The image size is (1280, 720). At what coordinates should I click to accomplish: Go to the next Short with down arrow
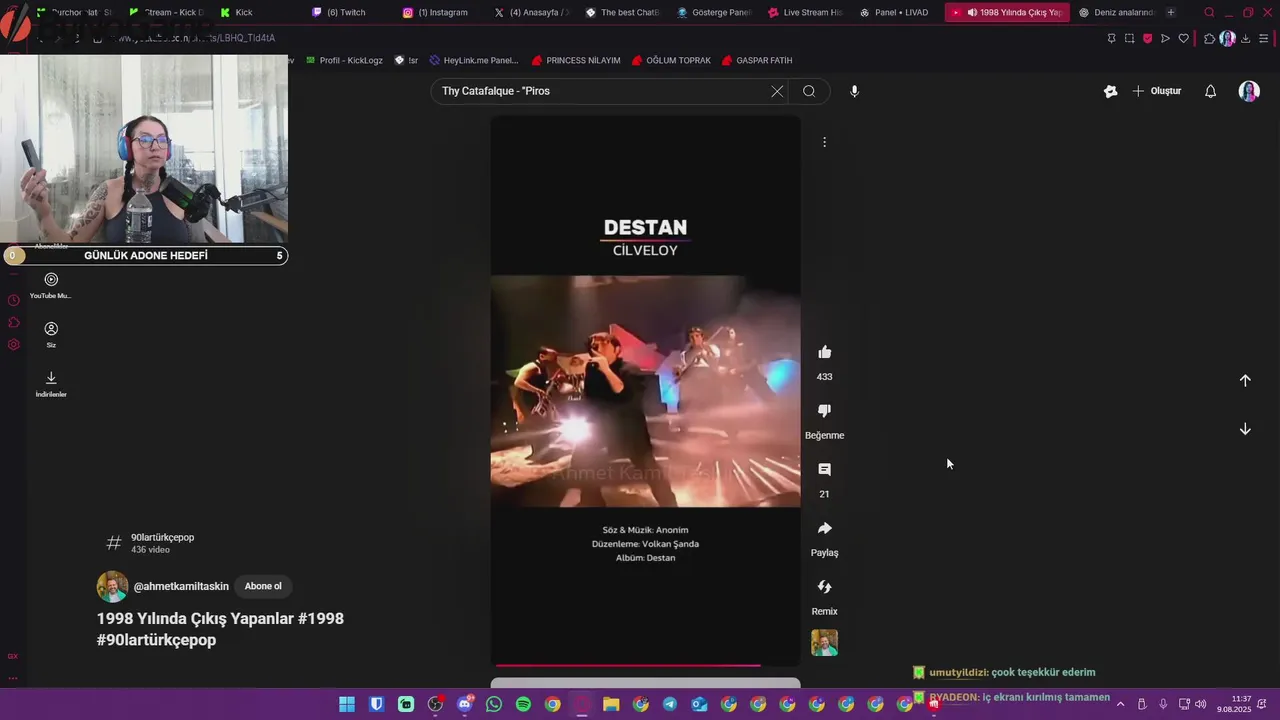pyautogui.click(x=1245, y=429)
